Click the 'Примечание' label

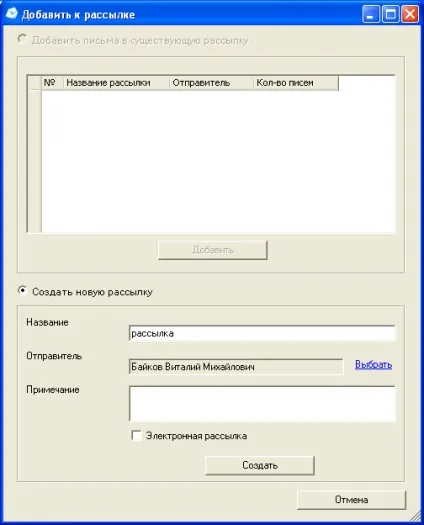[53, 389]
